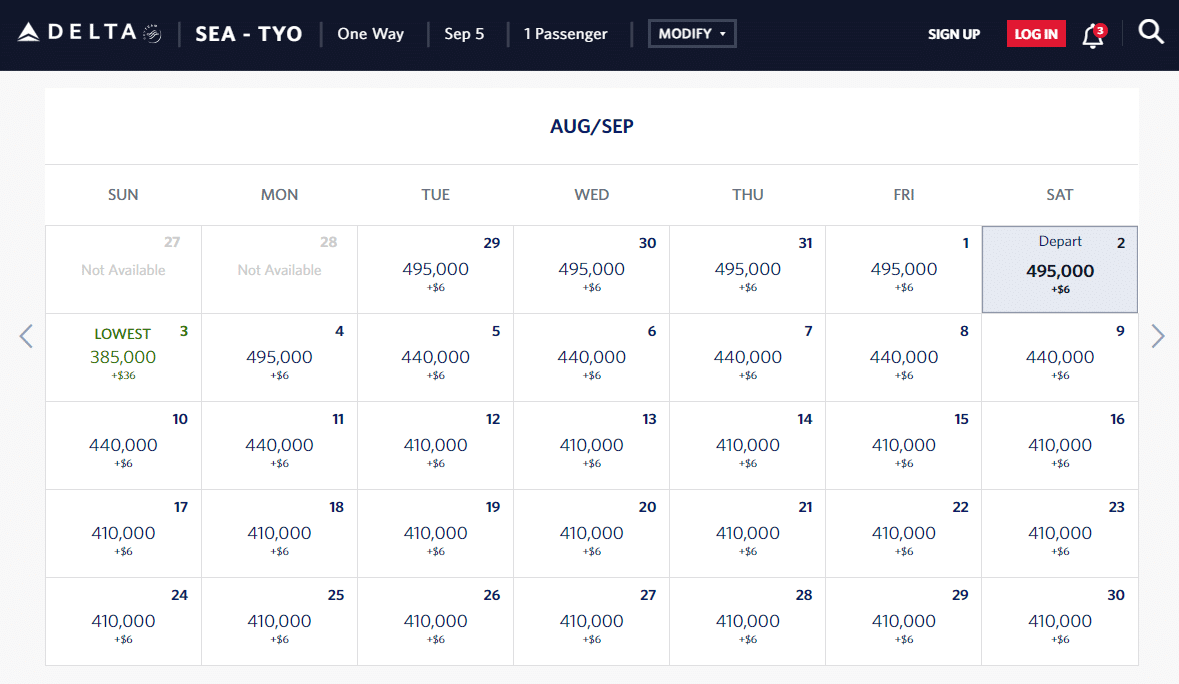The height and width of the screenshot is (684, 1179).
Task: Select the selected Depart date, Saturday 2
Action: click(1060, 270)
